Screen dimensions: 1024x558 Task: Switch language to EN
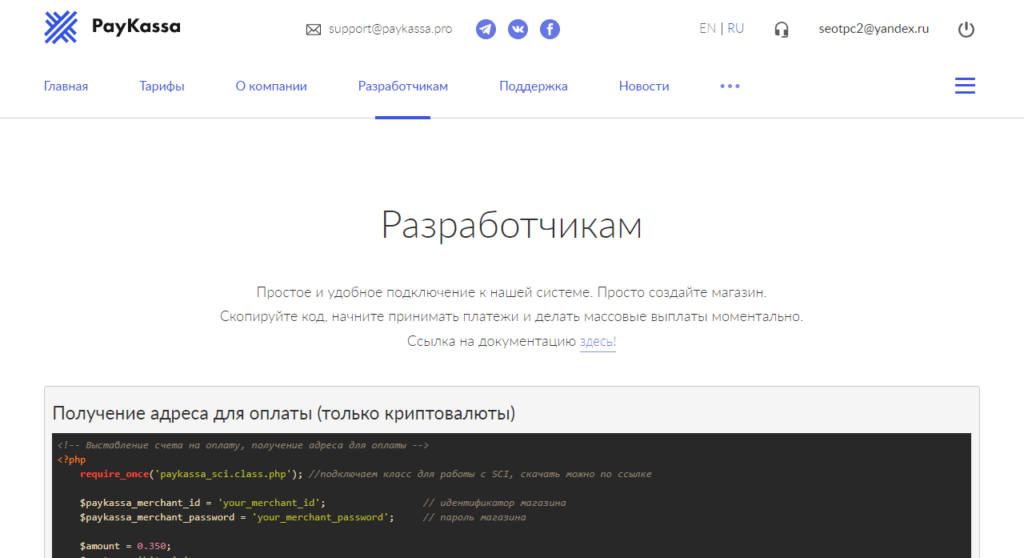pyautogui.click(x=707, y=29)
